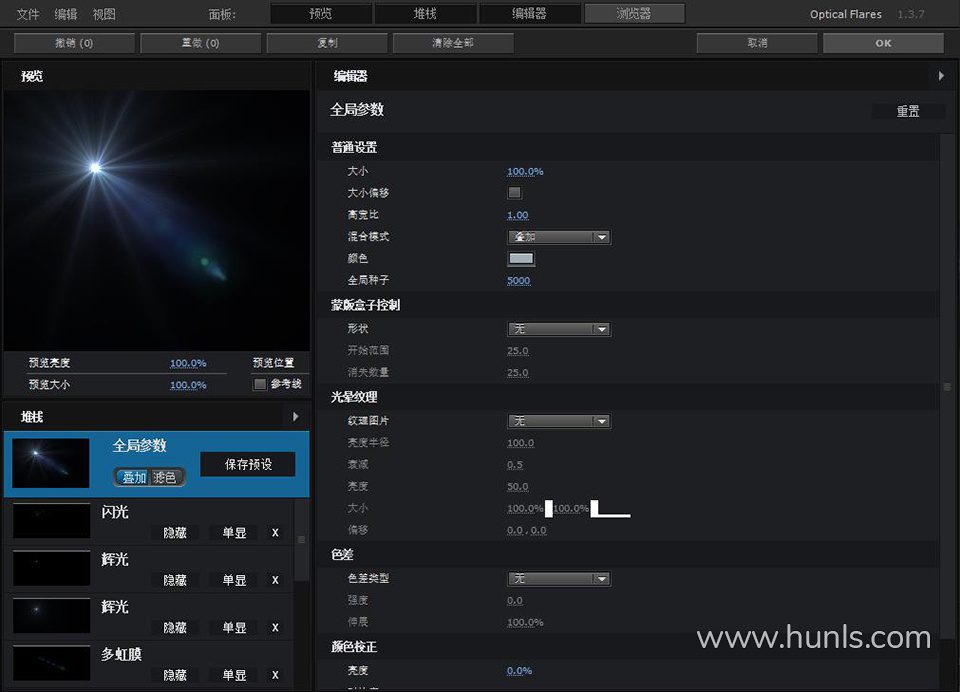This screenshot has height=692, width=960.
Task: Open the 视图 menu
Action: point(103,14)
